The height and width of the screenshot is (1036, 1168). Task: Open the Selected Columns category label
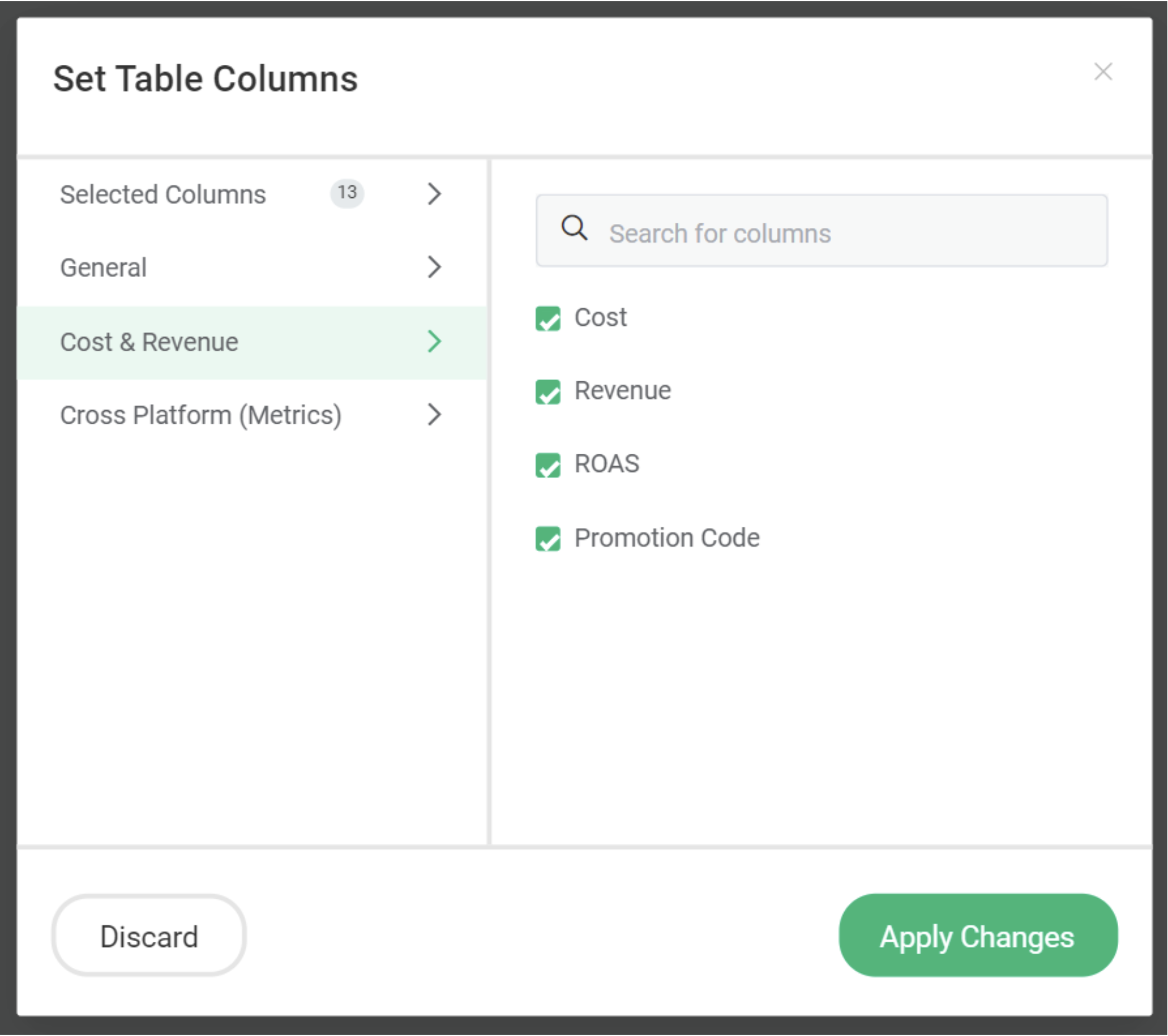tap(163, 195)
